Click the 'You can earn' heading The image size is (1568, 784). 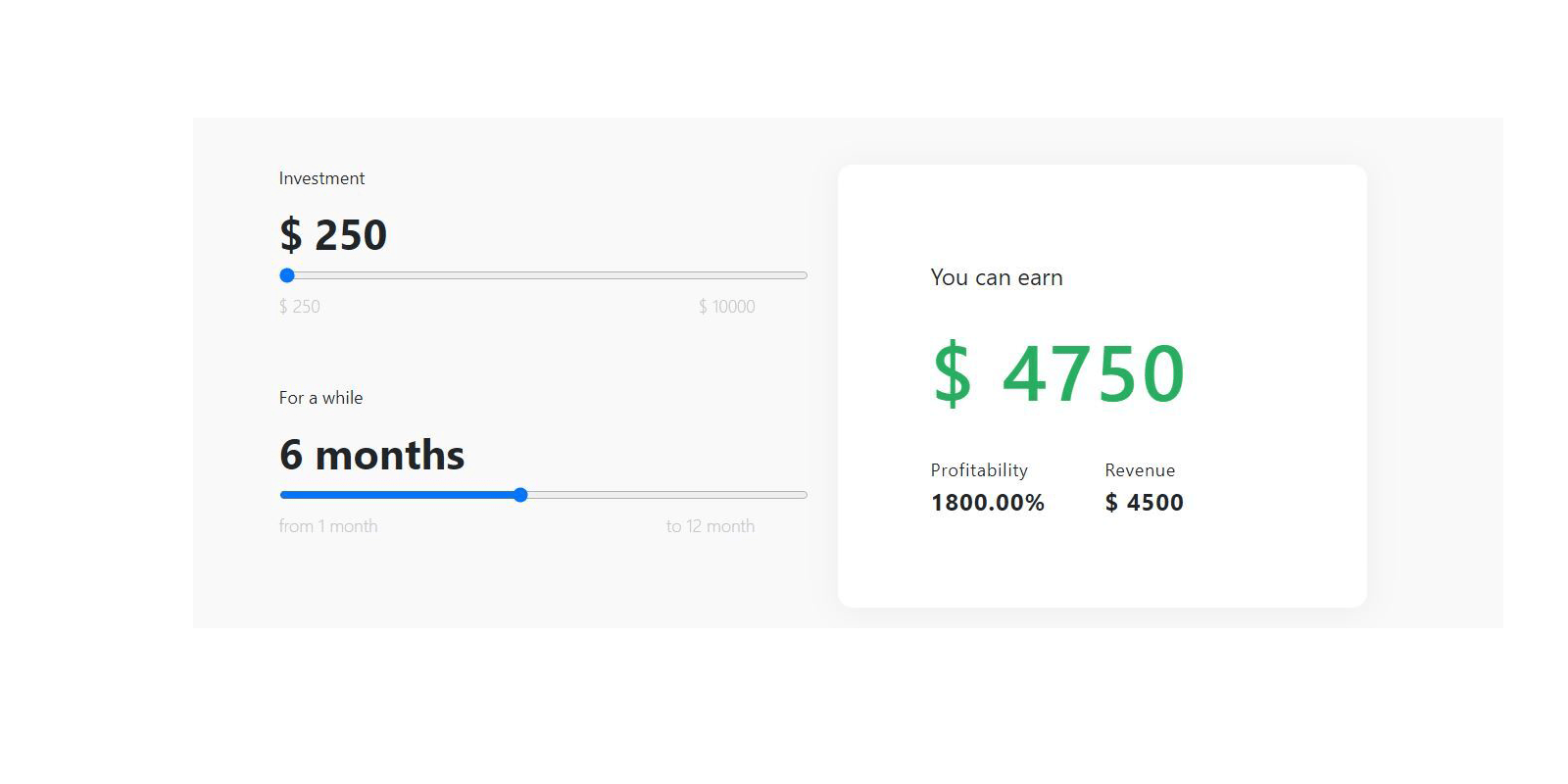pyautogui.click(x=997, y=277)
